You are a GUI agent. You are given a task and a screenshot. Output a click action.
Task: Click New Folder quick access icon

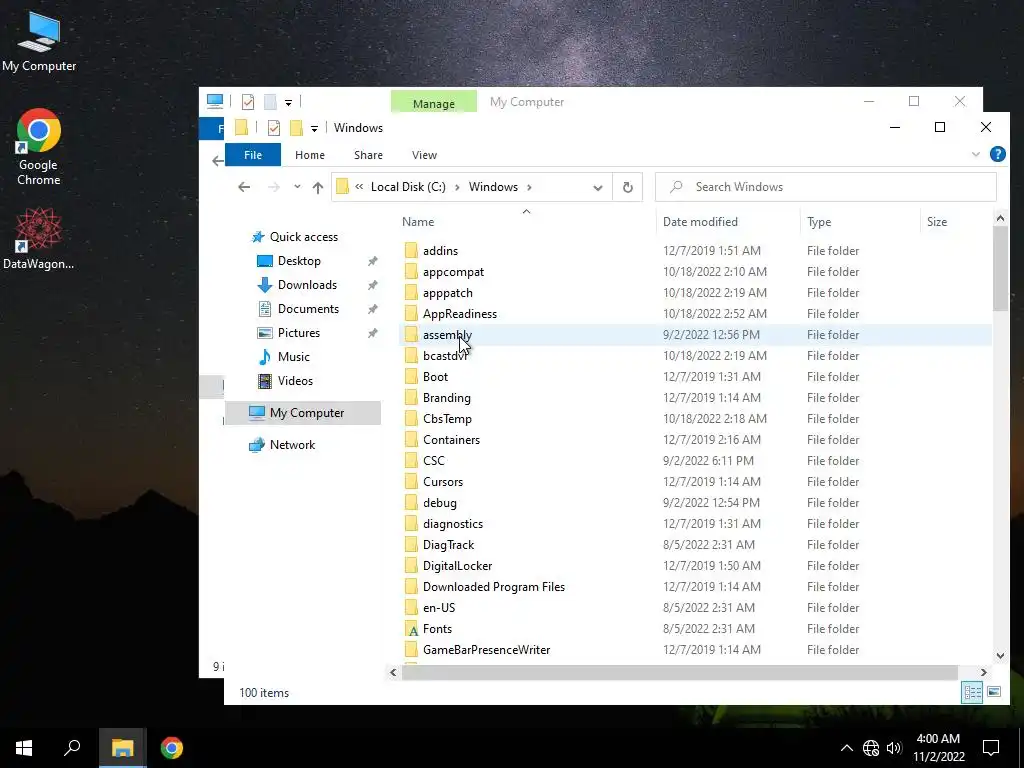tap(296, 128)
